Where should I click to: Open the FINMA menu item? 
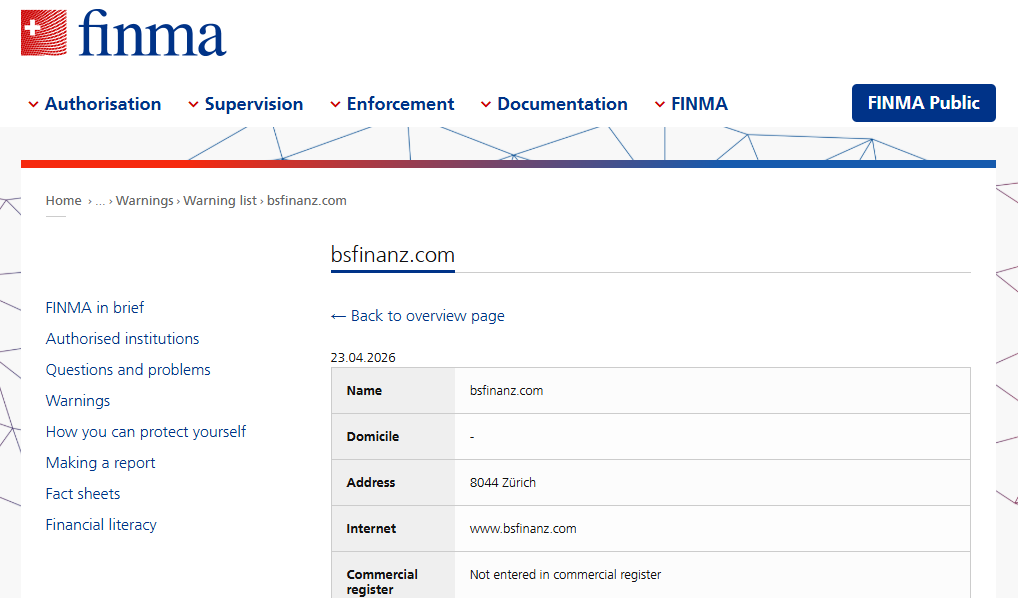point(699,104)
